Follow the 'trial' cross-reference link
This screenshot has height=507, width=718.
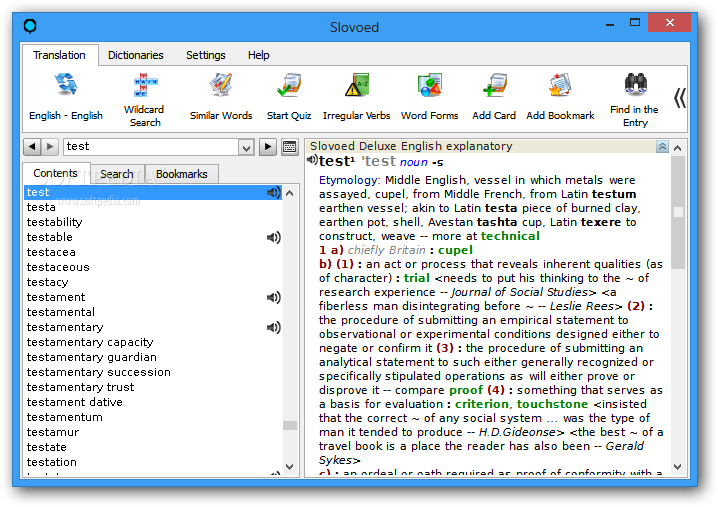point(417,278)
